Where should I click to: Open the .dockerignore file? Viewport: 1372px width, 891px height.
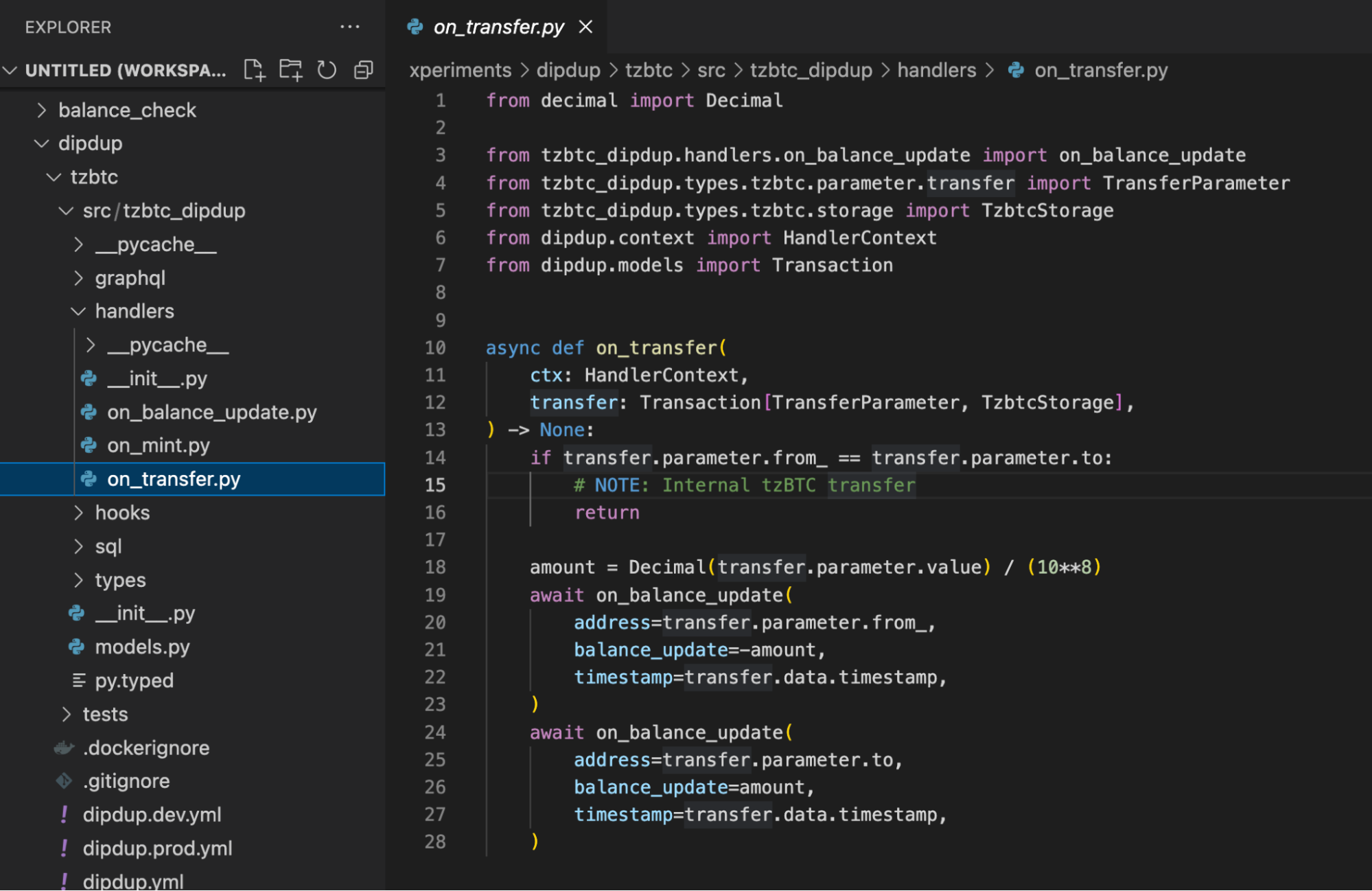click(x=146, y=748)
